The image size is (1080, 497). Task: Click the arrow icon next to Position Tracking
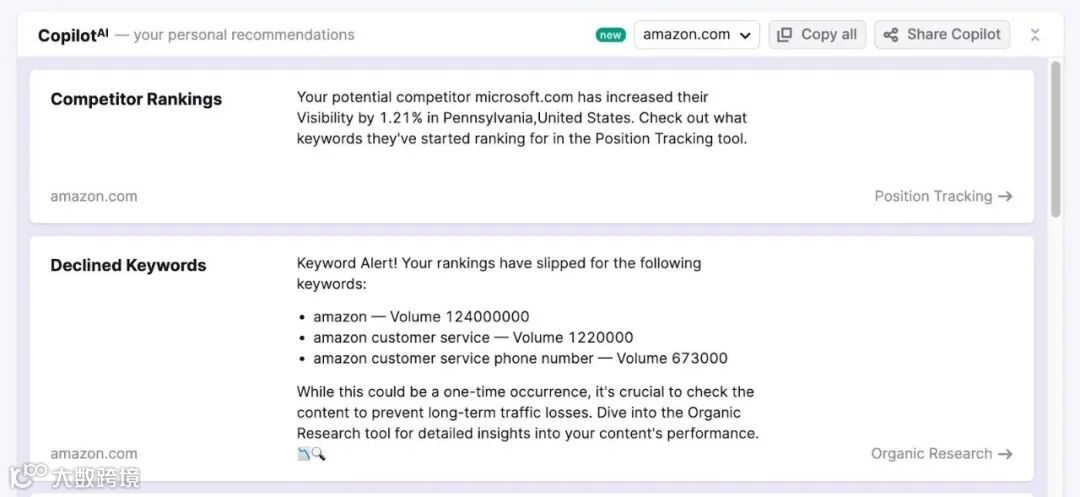tap(1005, 196)
